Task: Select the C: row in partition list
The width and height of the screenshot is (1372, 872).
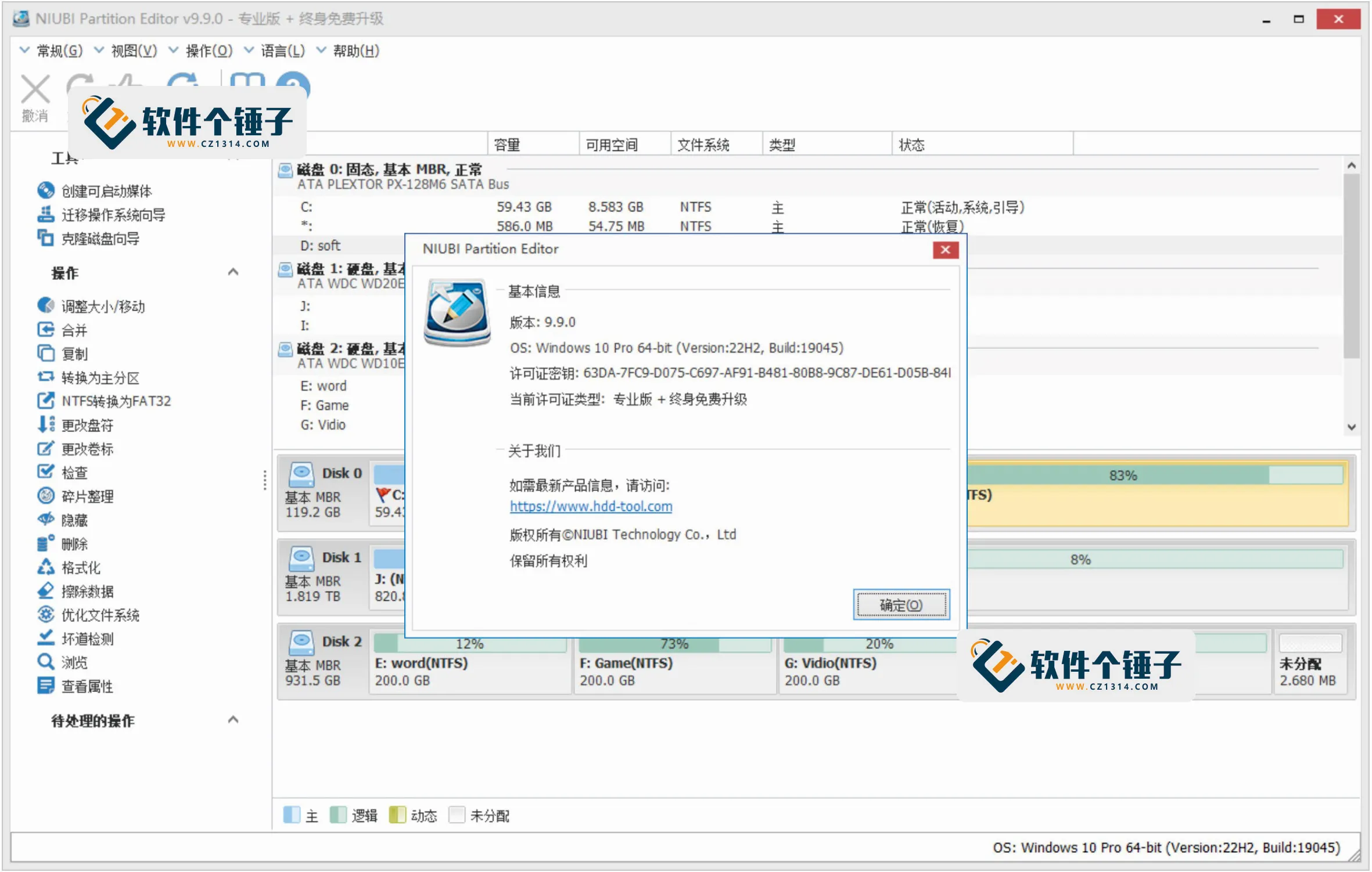Action: (807, 207)
